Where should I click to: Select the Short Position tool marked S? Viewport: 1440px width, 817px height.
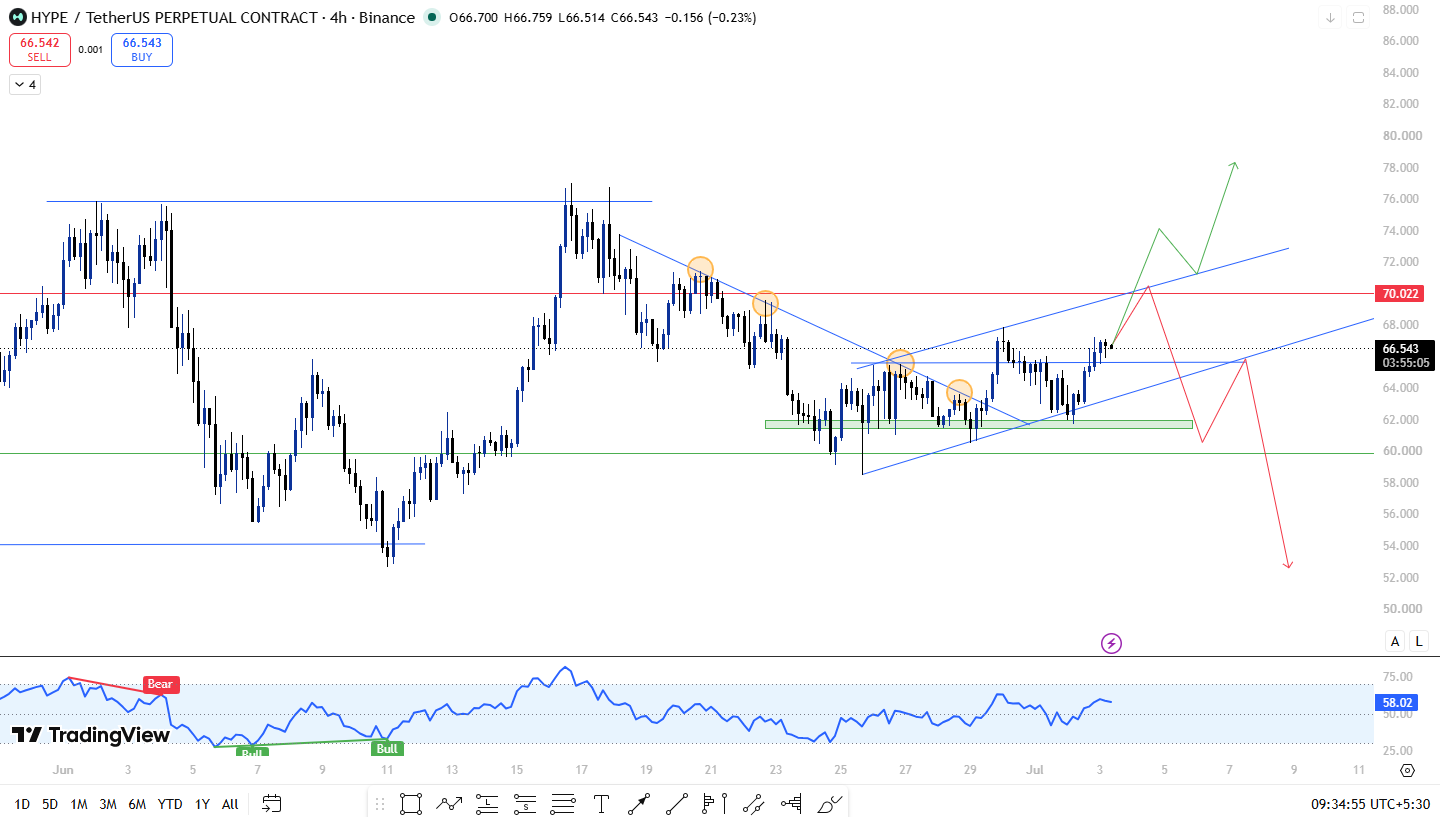525,803
